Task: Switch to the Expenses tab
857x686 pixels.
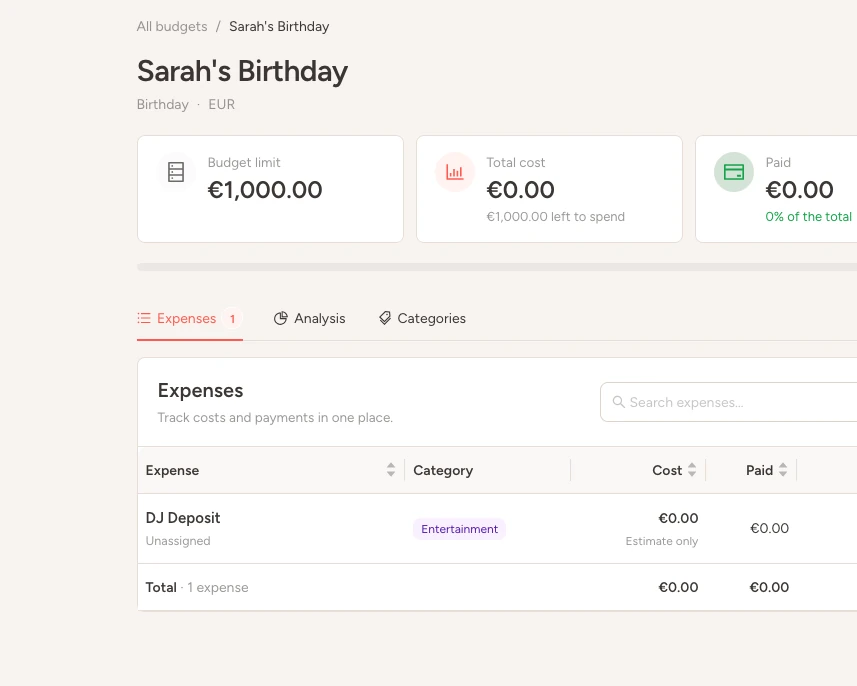Action: click(x=190, y=319)
